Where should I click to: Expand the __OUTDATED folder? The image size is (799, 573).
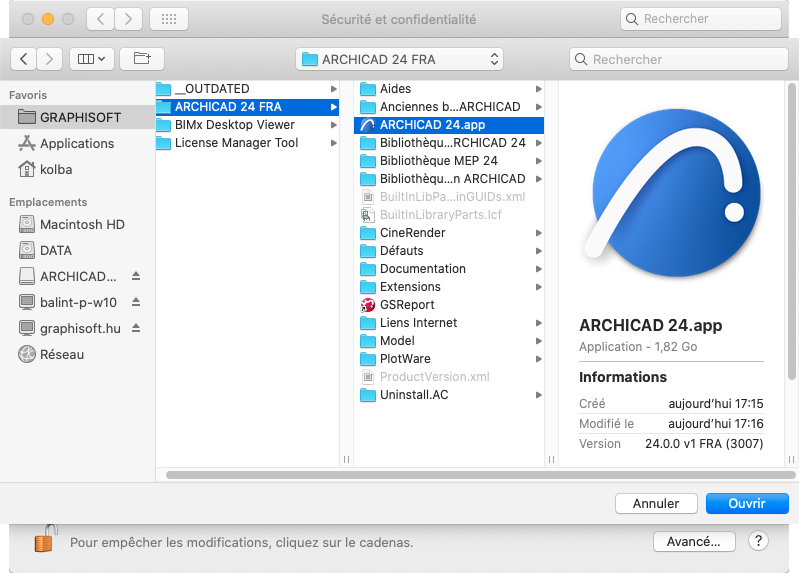coord(334,89)
